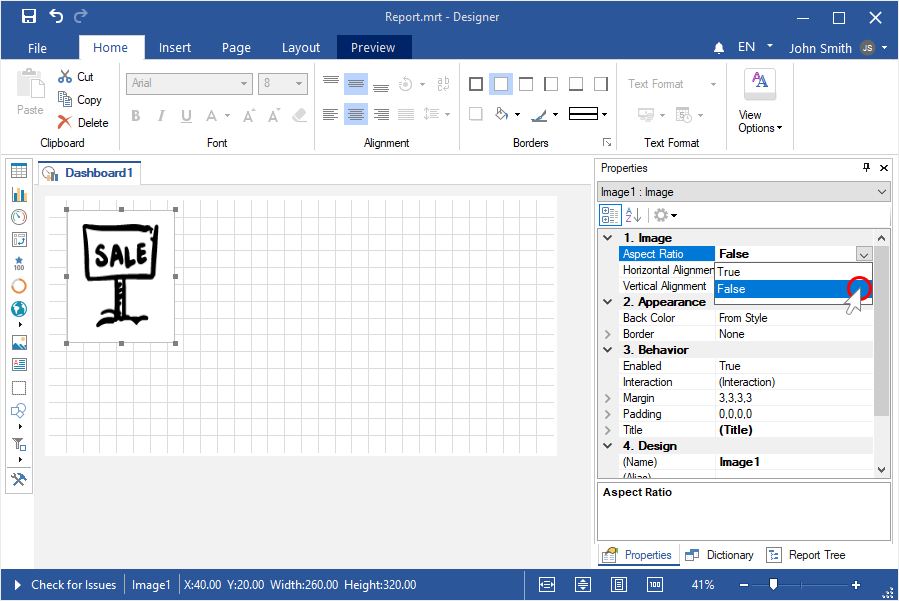Open View Options in ribbon
Image resolution: width=899 pixels, height=601 pixels.
[x=760, y=101]
